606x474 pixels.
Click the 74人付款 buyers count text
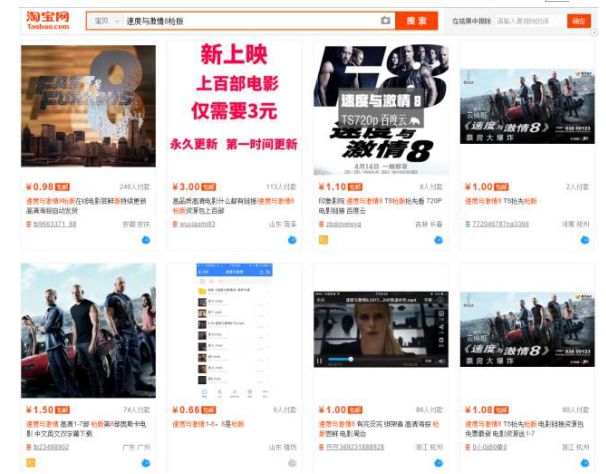tap(136, 410)
